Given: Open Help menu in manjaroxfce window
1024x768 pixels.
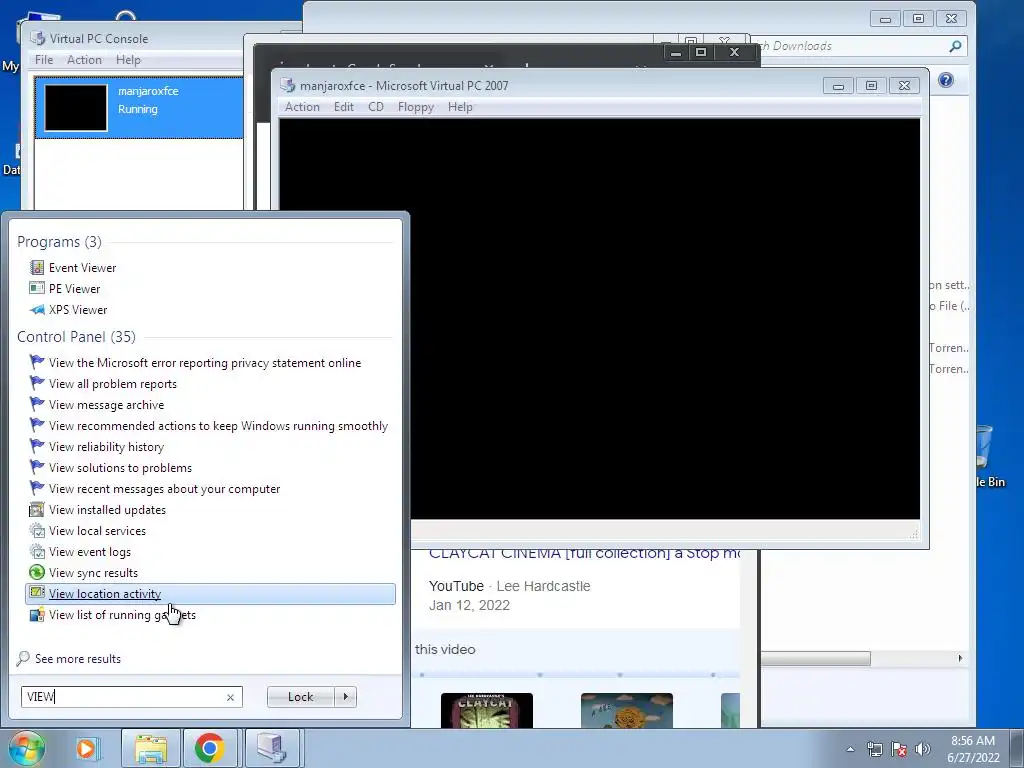Looking at the screenshot, I should point(460,106).
